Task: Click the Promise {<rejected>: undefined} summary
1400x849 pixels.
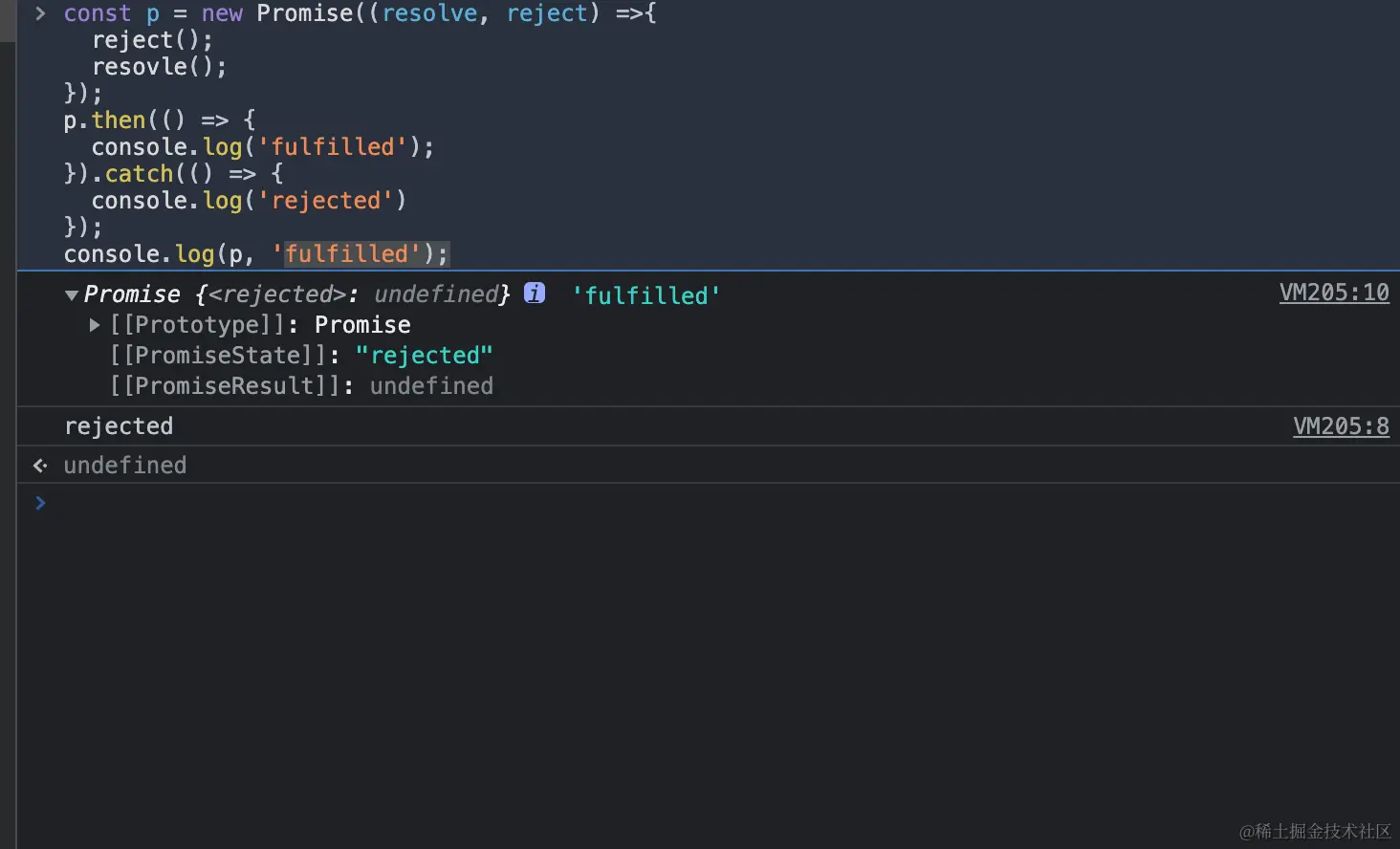Action: tap(296, 294)
